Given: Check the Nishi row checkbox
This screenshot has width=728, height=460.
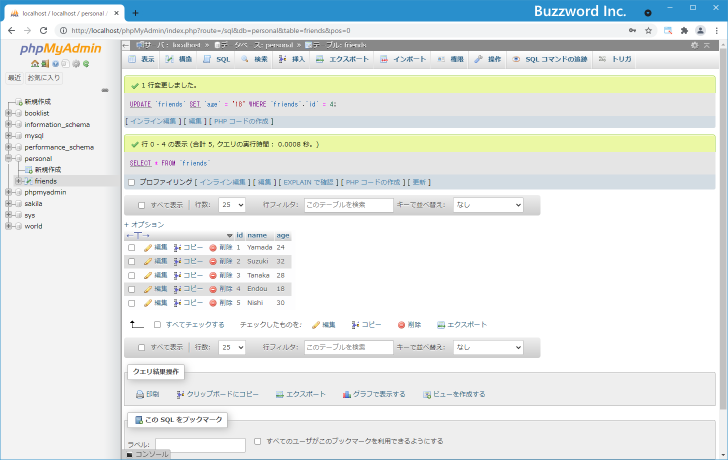Looking at the screenshot, I should pos(131,303).
